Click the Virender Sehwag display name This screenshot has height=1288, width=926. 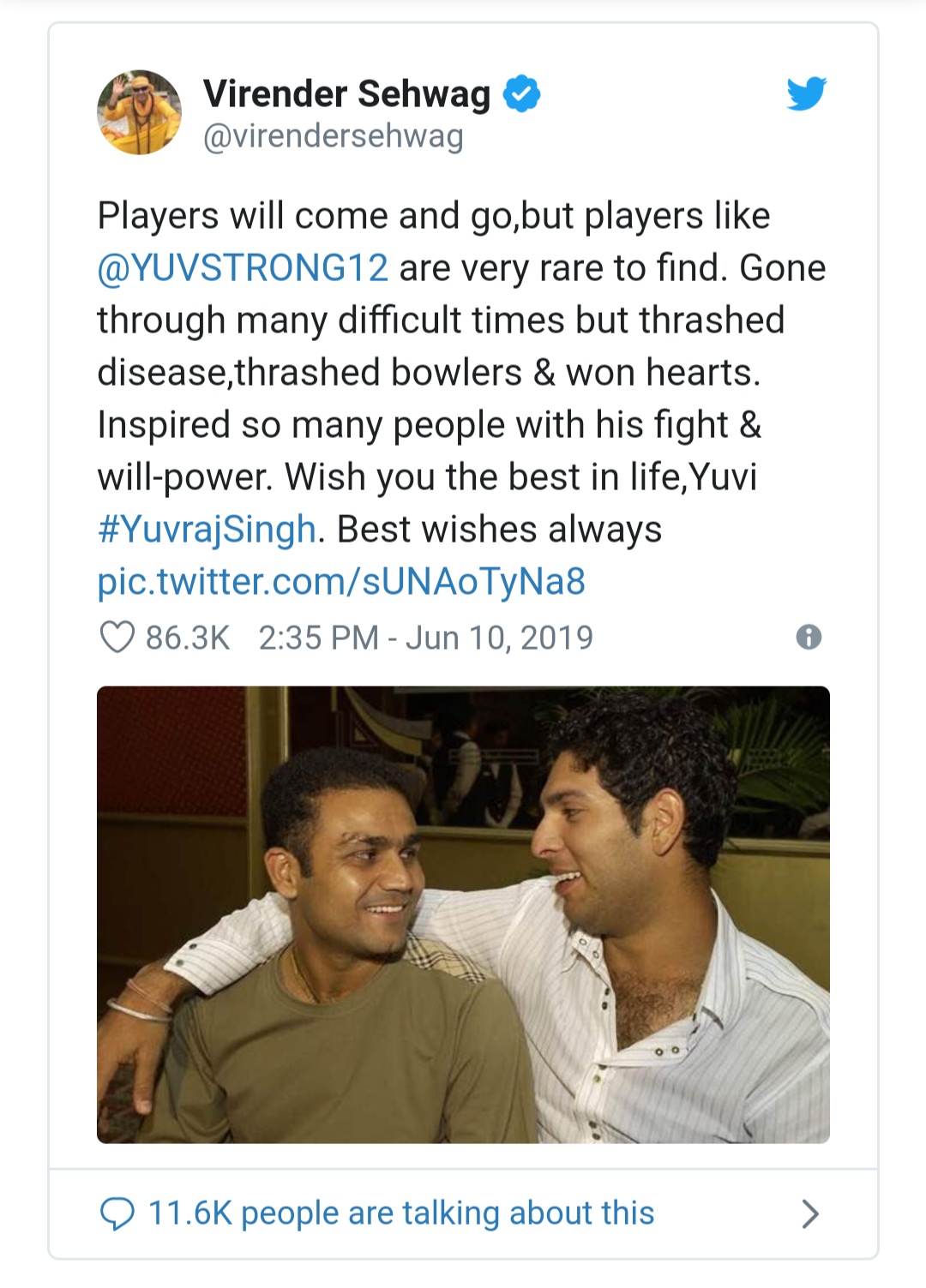click(x=346, y=93)
